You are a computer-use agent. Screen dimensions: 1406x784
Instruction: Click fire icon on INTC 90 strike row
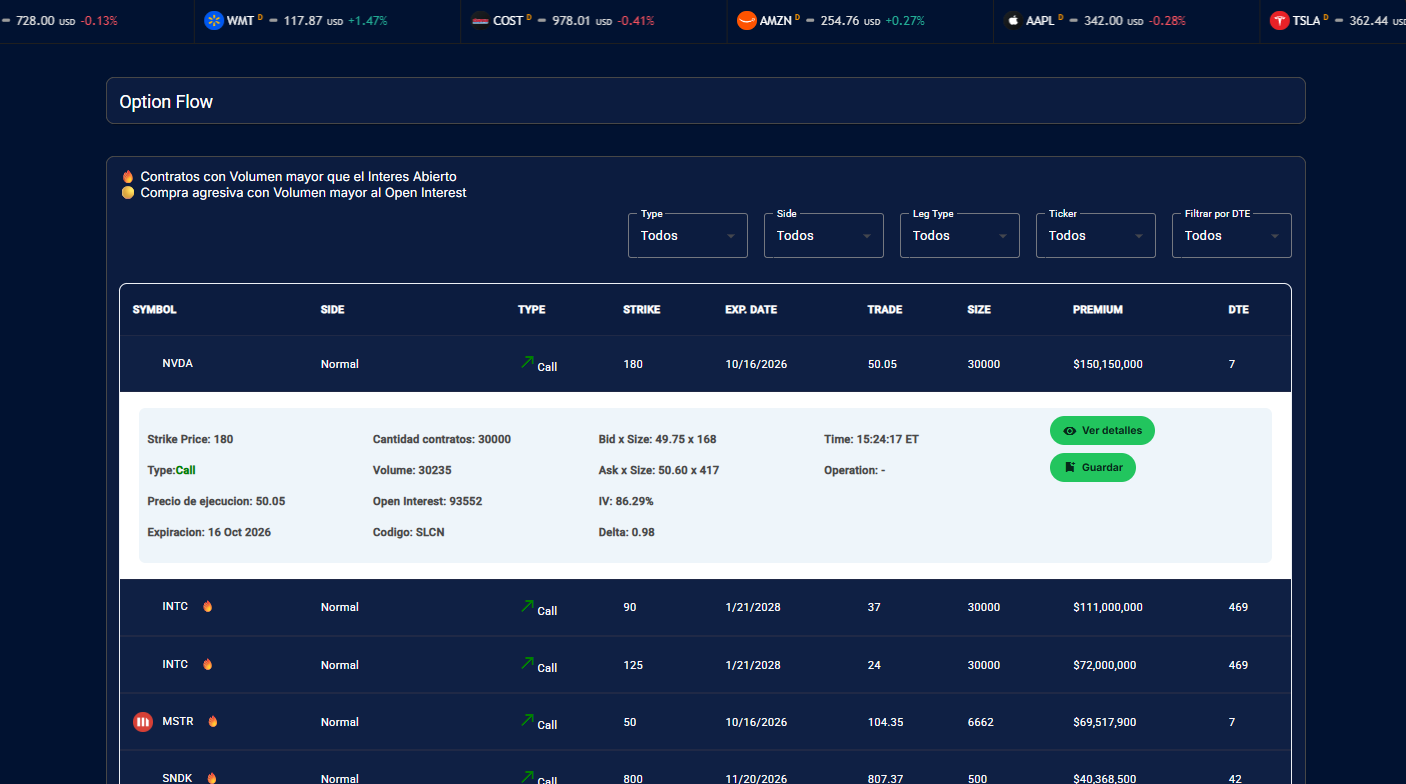click(207, 606)
